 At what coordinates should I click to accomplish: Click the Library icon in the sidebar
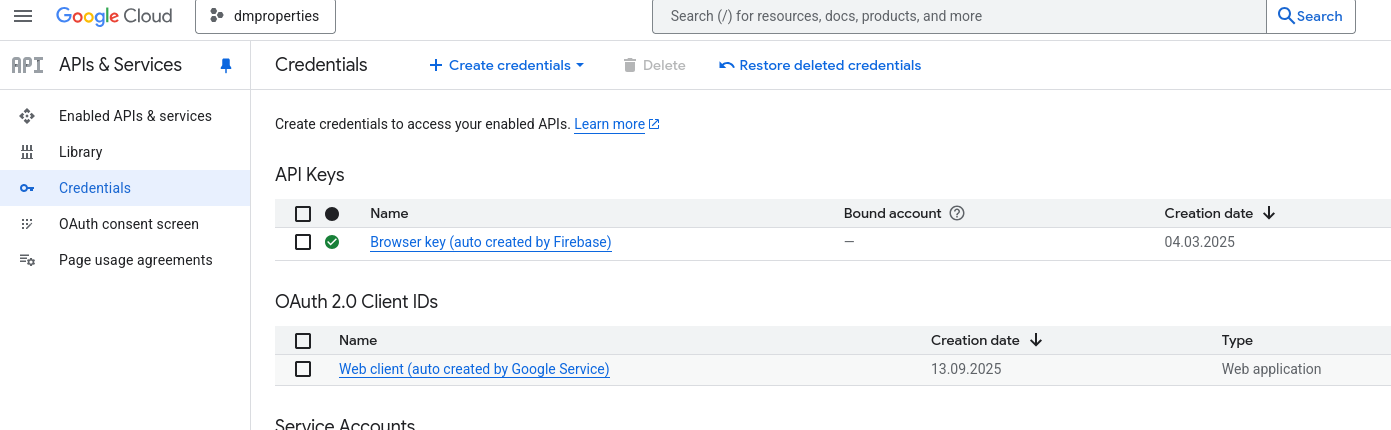(x=27, y=152)
